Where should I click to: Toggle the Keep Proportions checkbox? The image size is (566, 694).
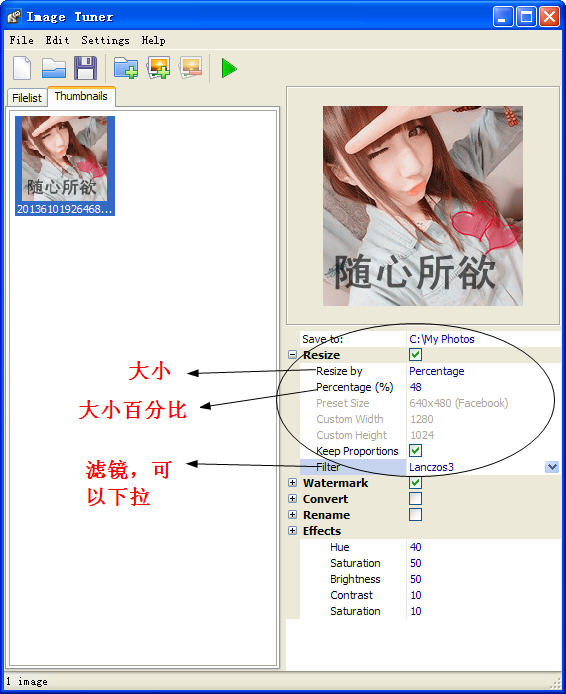[415, 451]
